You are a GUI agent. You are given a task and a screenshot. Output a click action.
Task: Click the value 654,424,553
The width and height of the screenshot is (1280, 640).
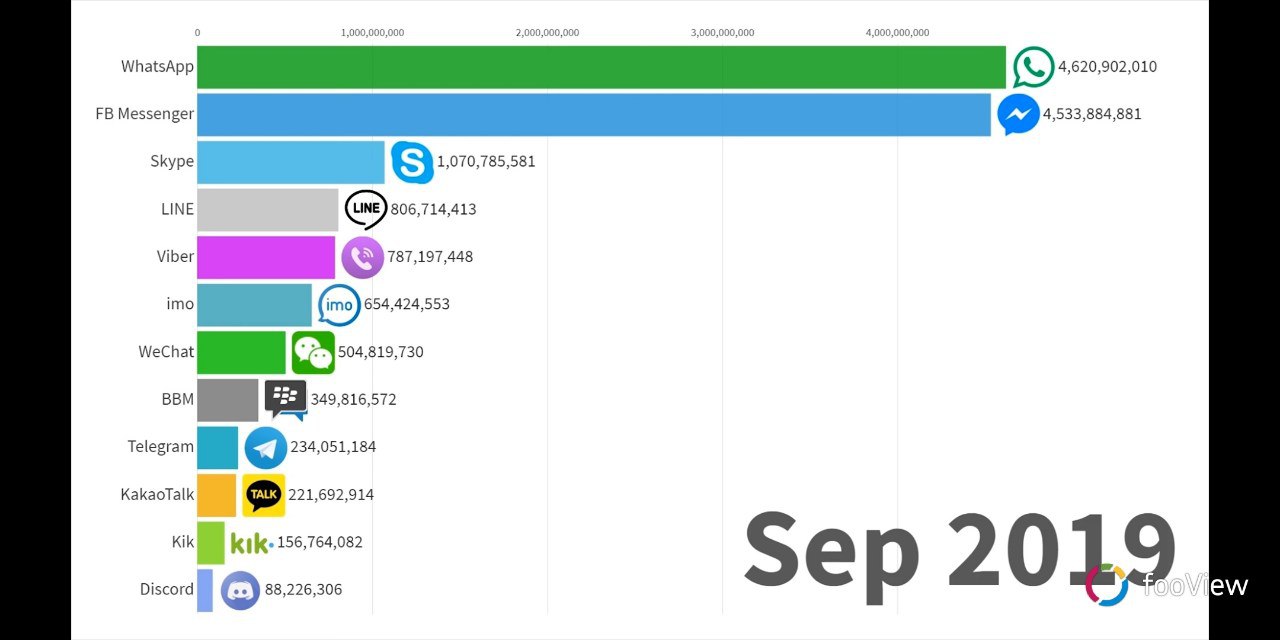coord(407,305)
